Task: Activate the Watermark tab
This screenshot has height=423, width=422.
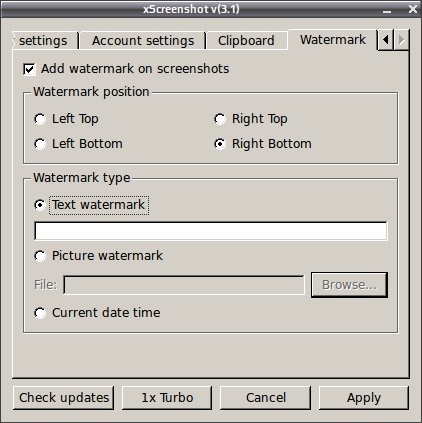Action: pyautogui.click(x=333, y=40)
